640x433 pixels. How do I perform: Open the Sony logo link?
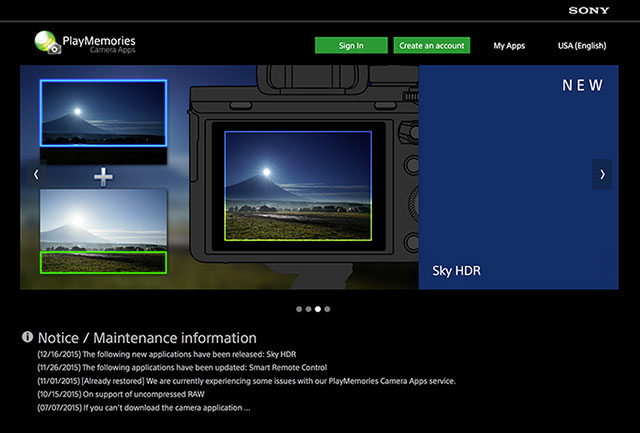(x=589, y=11)
